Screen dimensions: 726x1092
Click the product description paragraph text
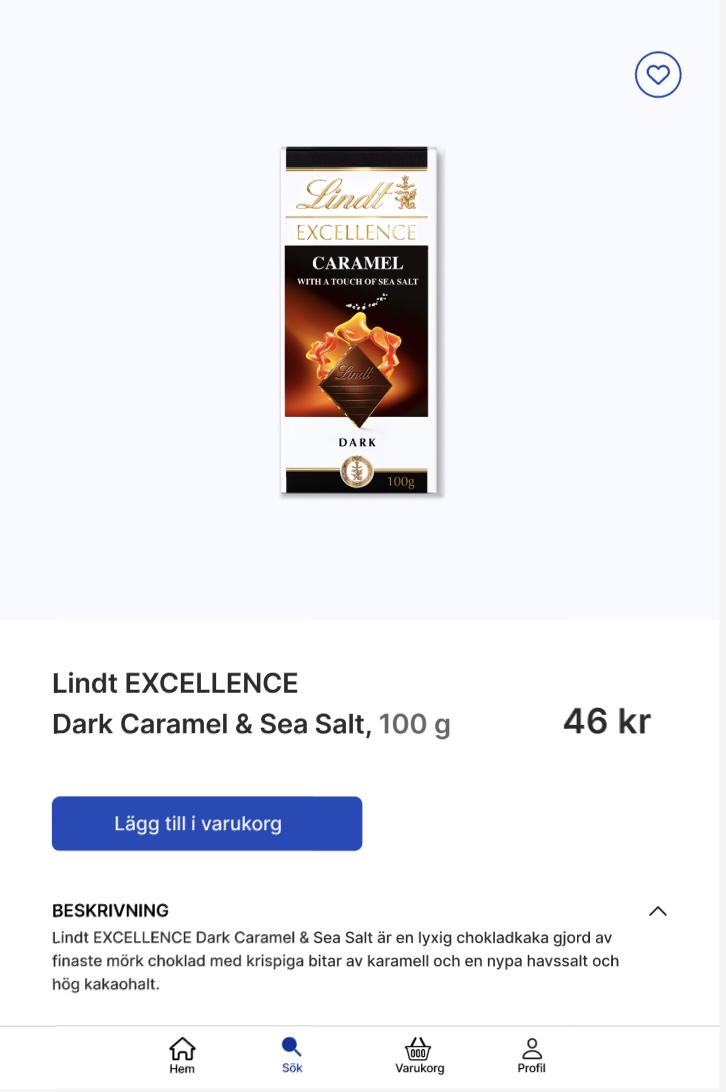335,960
